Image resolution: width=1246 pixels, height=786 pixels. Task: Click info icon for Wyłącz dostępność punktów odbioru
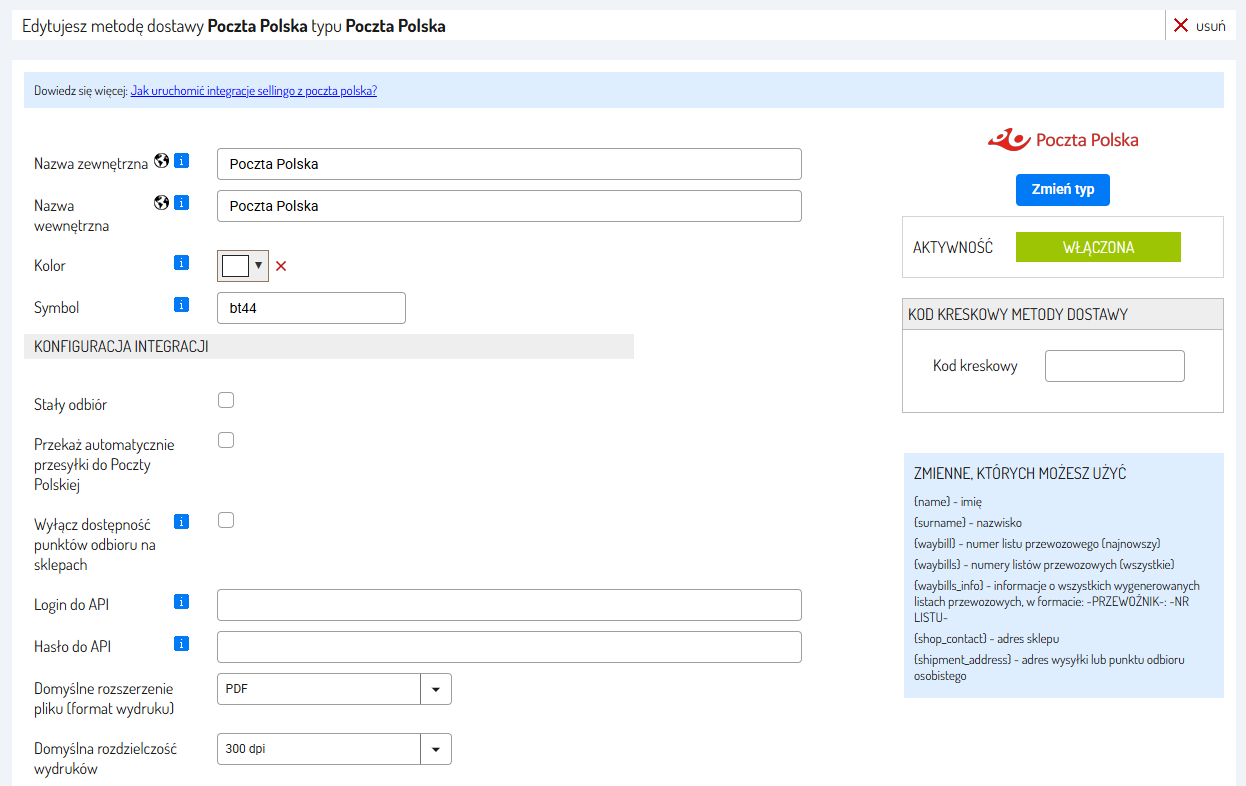(x=181, y=522)
